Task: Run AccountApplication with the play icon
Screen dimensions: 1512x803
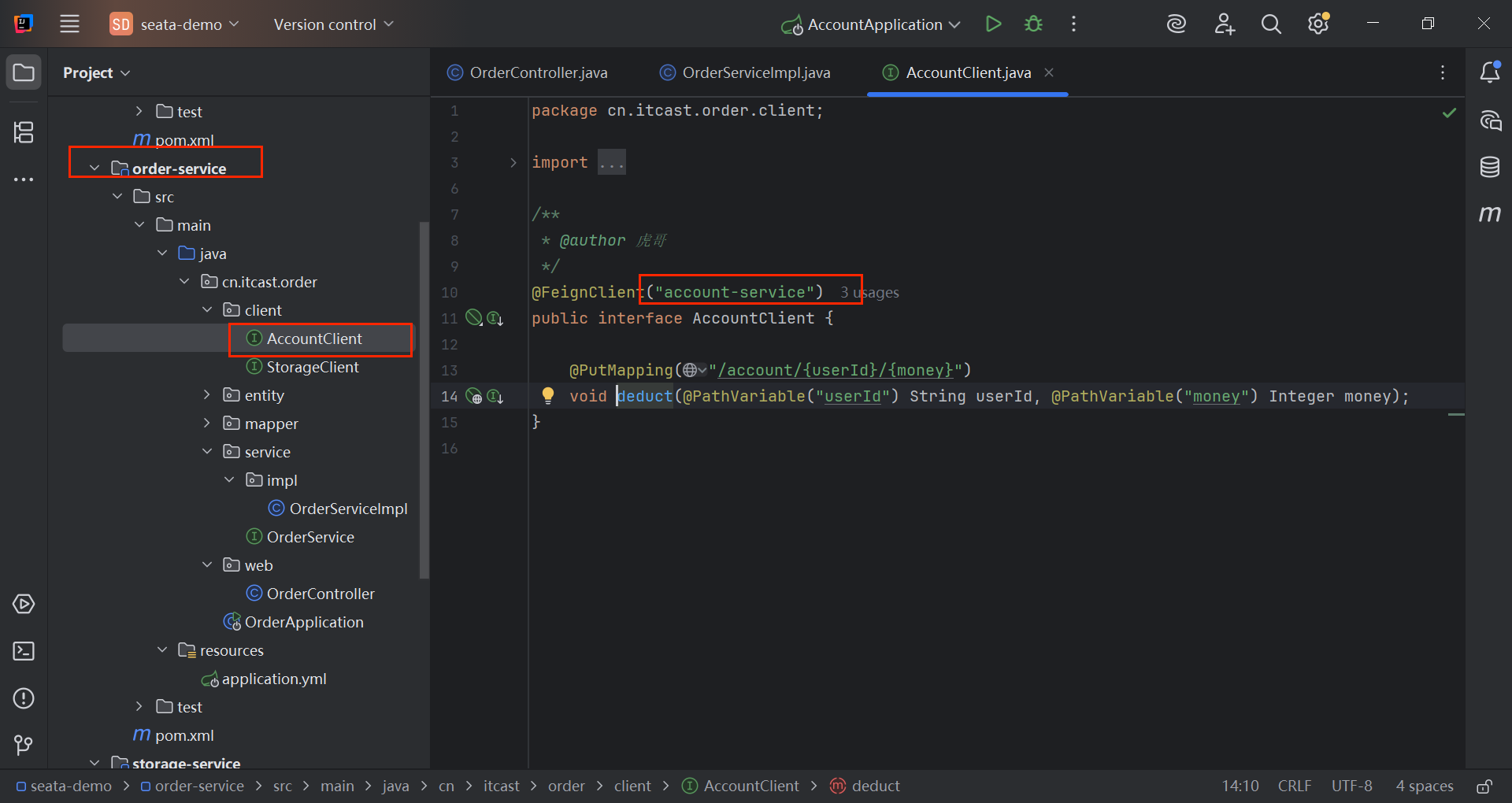Action: pos(994,24)
